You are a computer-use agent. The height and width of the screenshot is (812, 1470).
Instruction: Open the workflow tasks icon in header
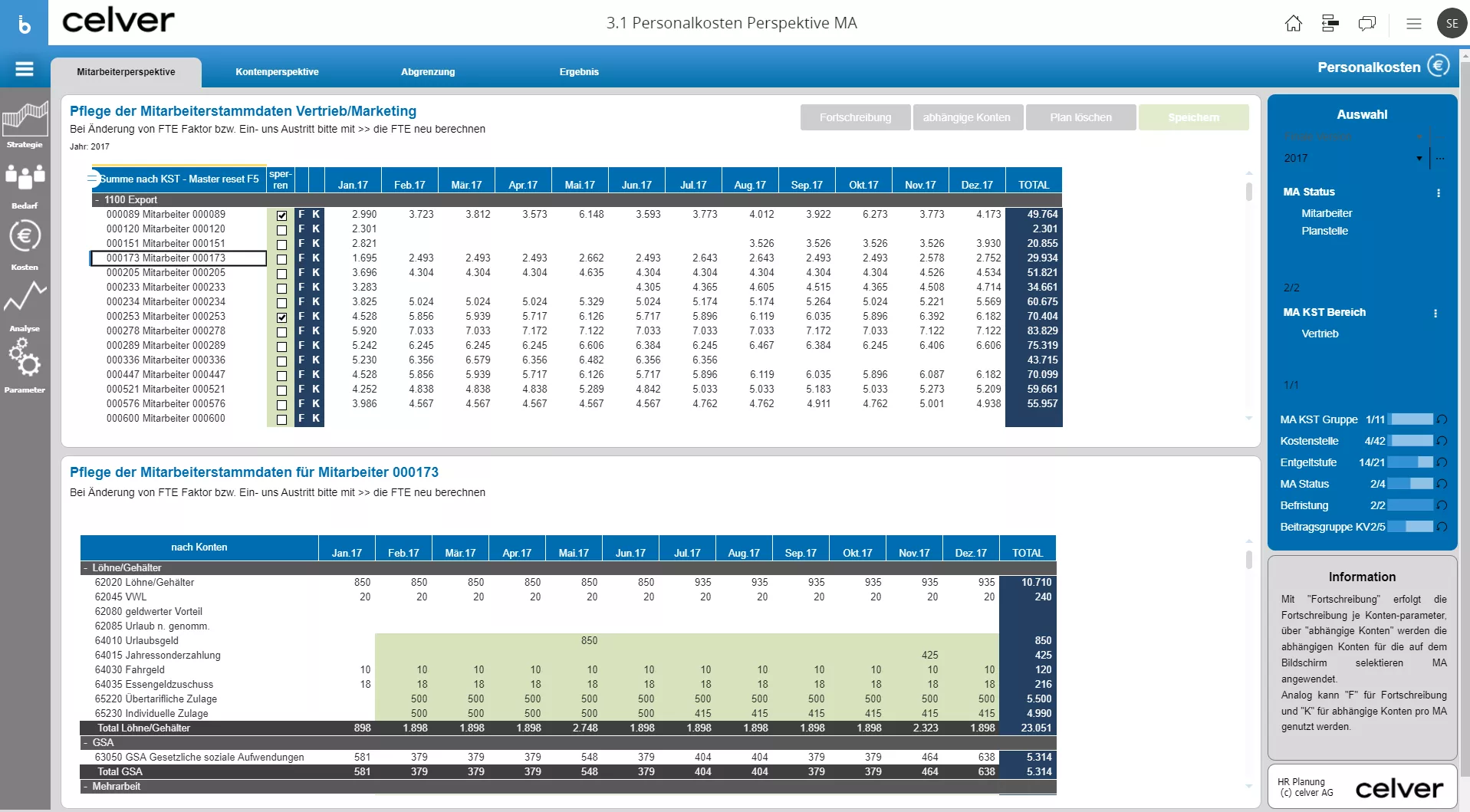tap(1330, 24)
